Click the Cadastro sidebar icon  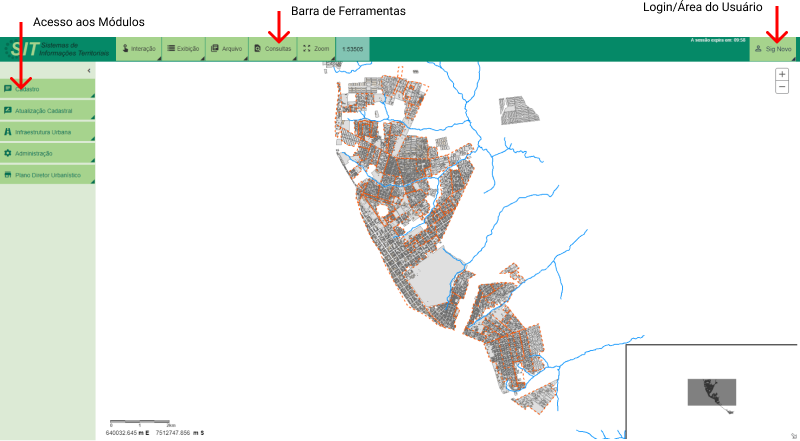(x=8, y=89)
